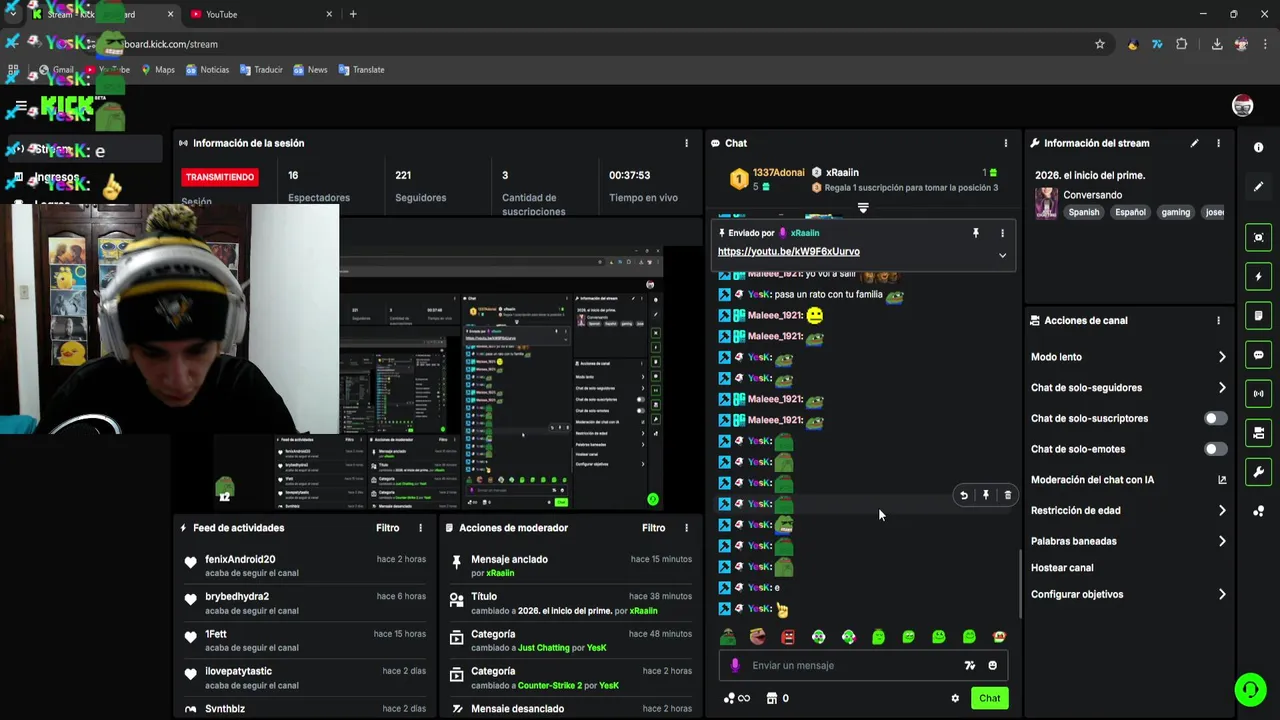
Task: Open the emoji picker in message box
Action: [992, 666]
